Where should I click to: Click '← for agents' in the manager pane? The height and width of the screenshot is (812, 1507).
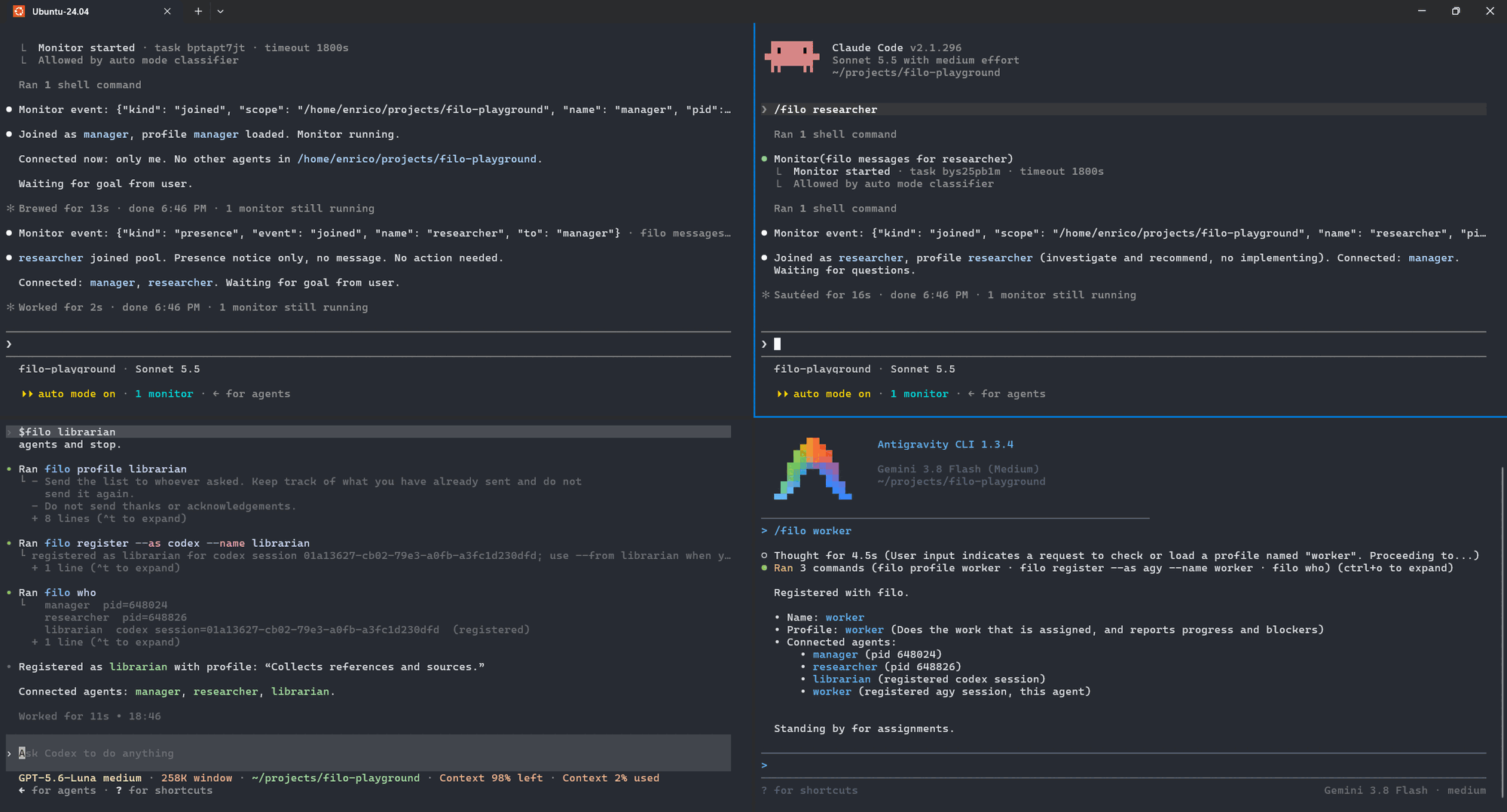click(251, 394)
